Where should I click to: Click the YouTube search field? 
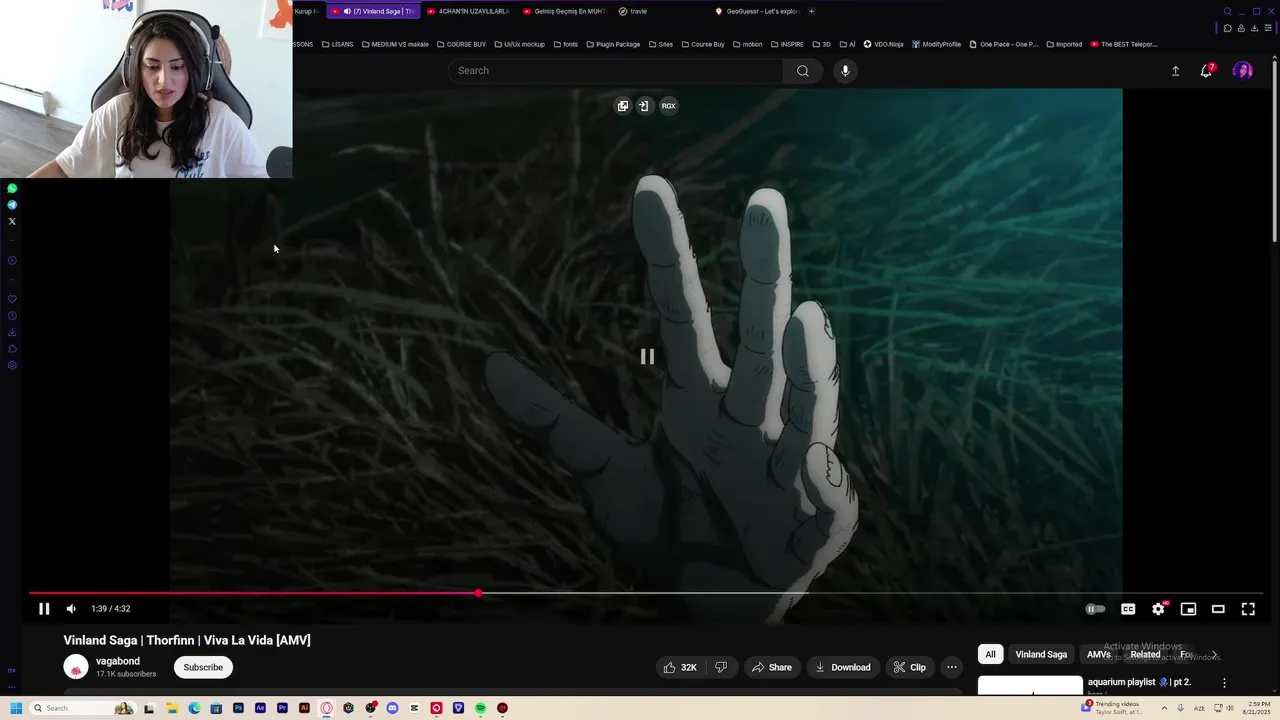point(615,71)
